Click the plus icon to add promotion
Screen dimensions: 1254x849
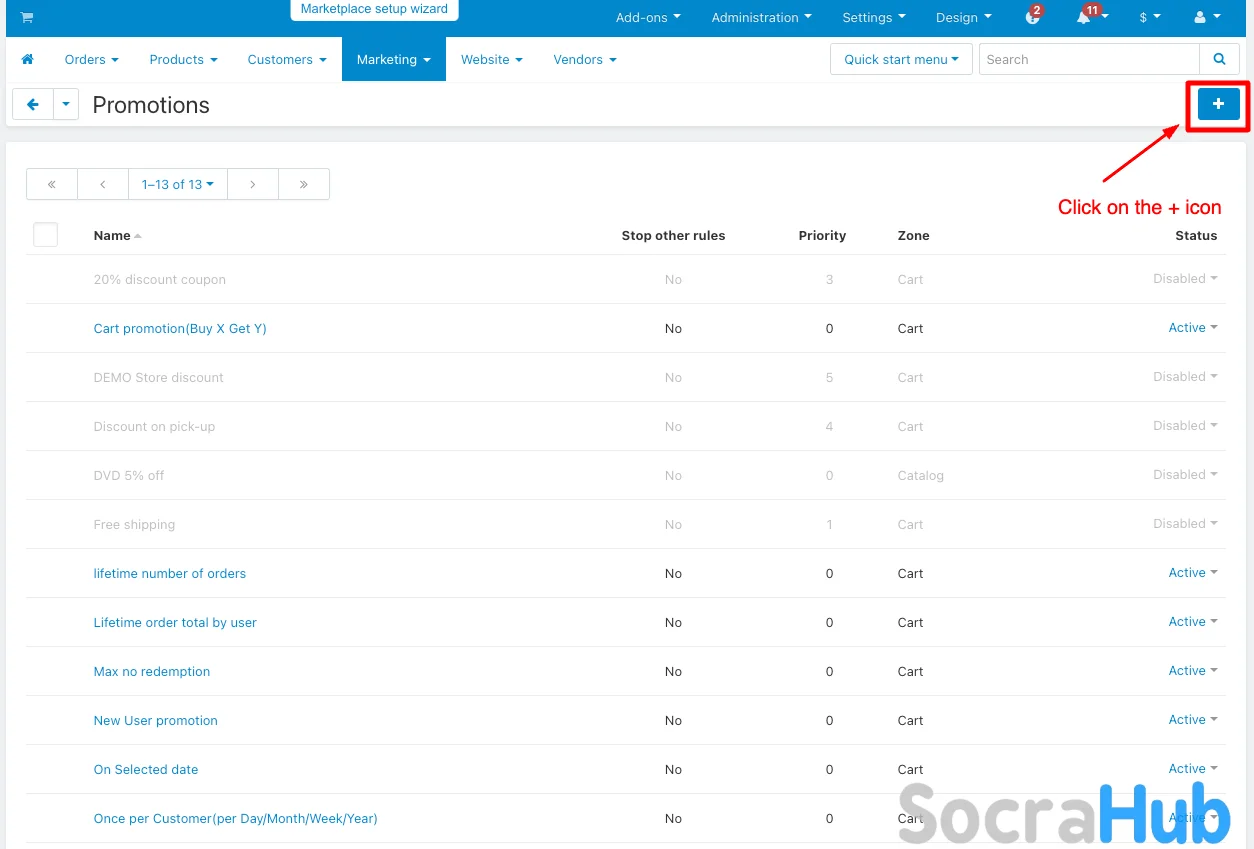pos(1218,104)
